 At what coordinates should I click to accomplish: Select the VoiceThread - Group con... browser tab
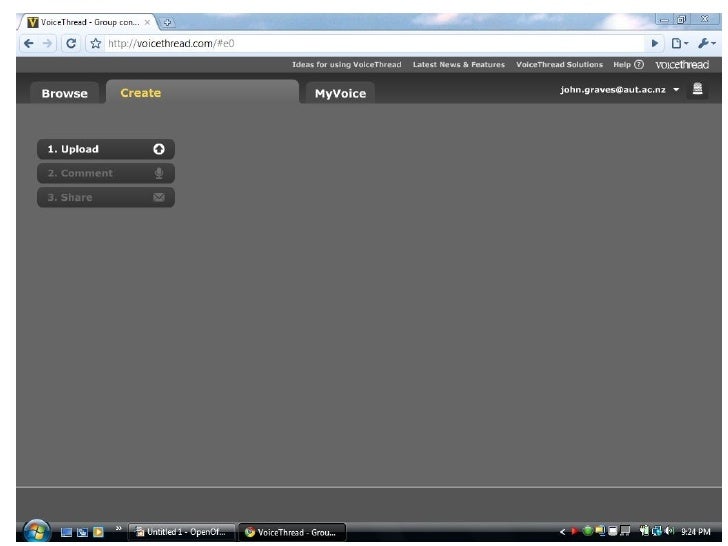coord(88,22)
